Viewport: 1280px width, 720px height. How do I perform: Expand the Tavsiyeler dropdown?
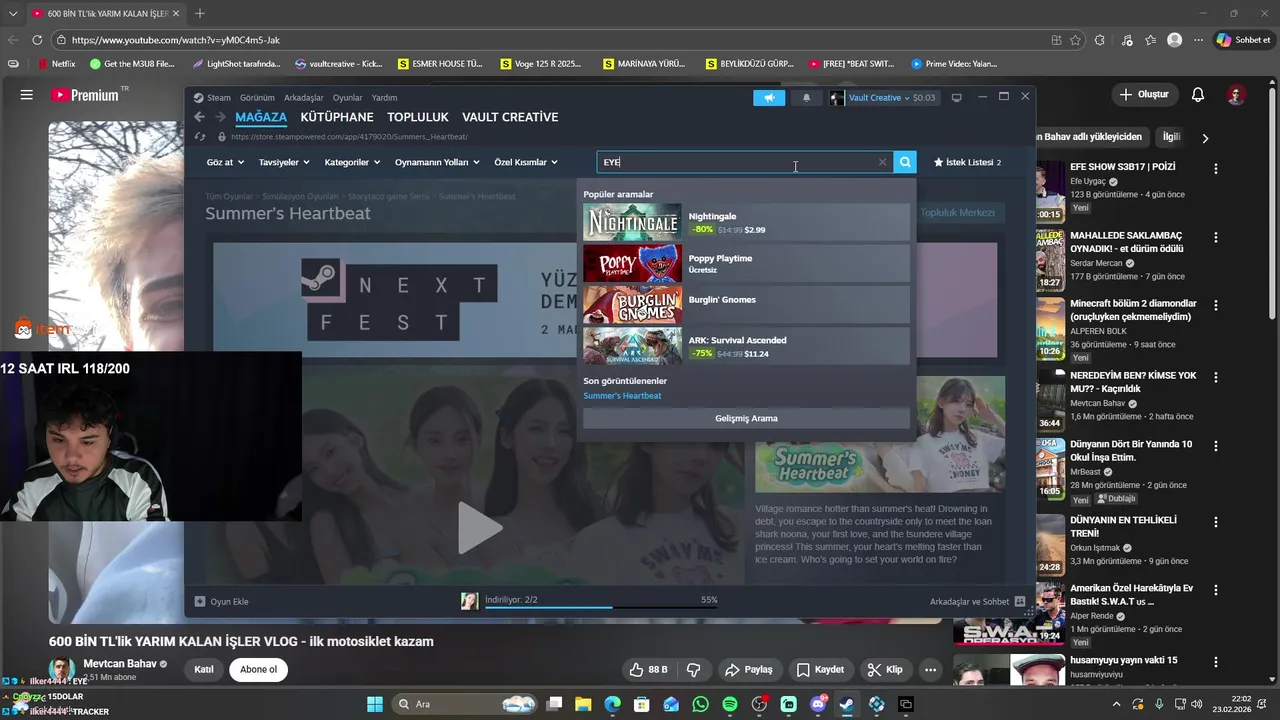(x=284, y=162)
